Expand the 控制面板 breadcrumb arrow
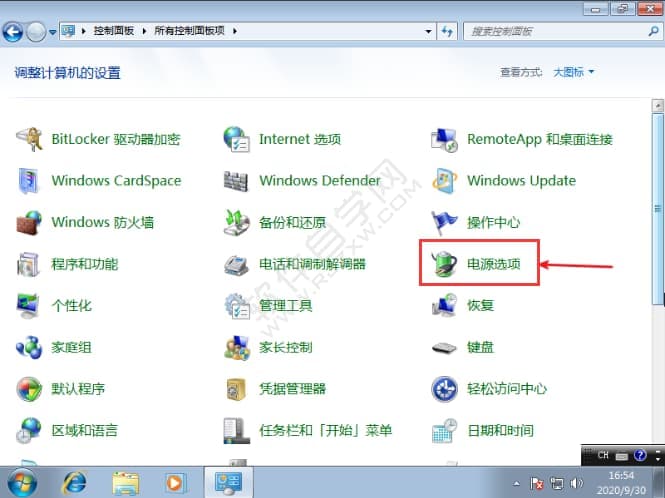 [x=148, y=31]
